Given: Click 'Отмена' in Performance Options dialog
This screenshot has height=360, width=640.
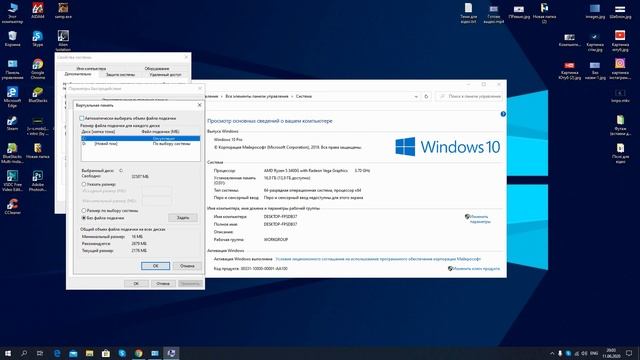Looking at the screenshot, I should pyautogui.click(x=163, y=283).
